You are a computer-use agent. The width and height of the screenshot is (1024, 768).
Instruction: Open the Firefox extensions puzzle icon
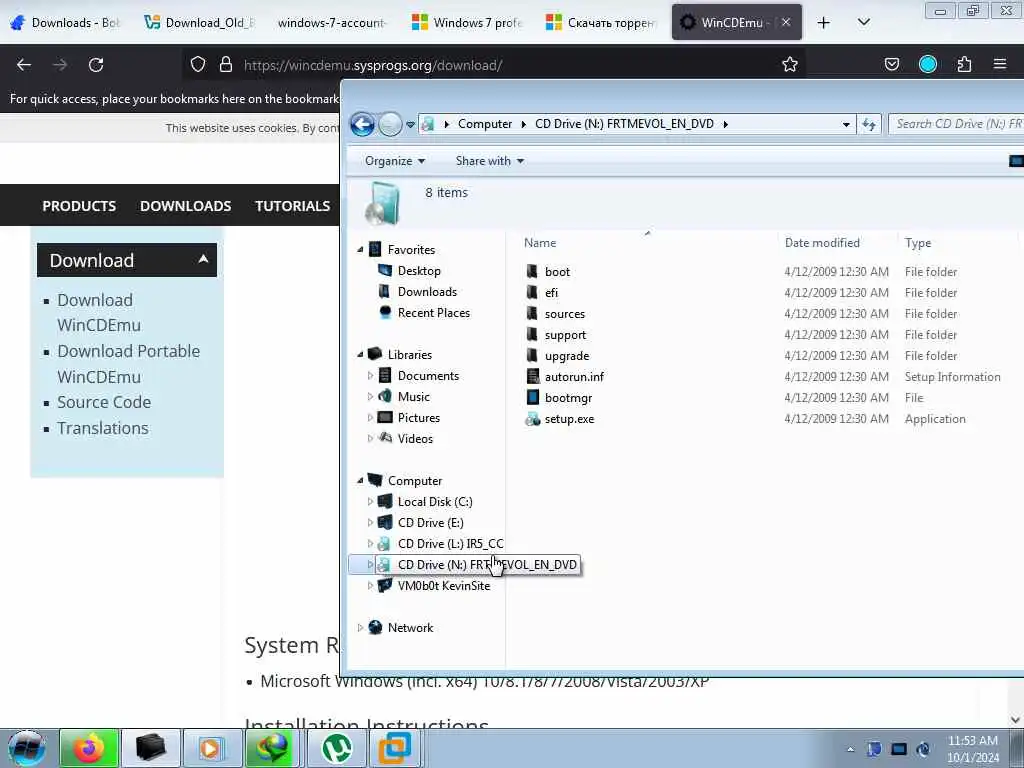coord(964,64)
